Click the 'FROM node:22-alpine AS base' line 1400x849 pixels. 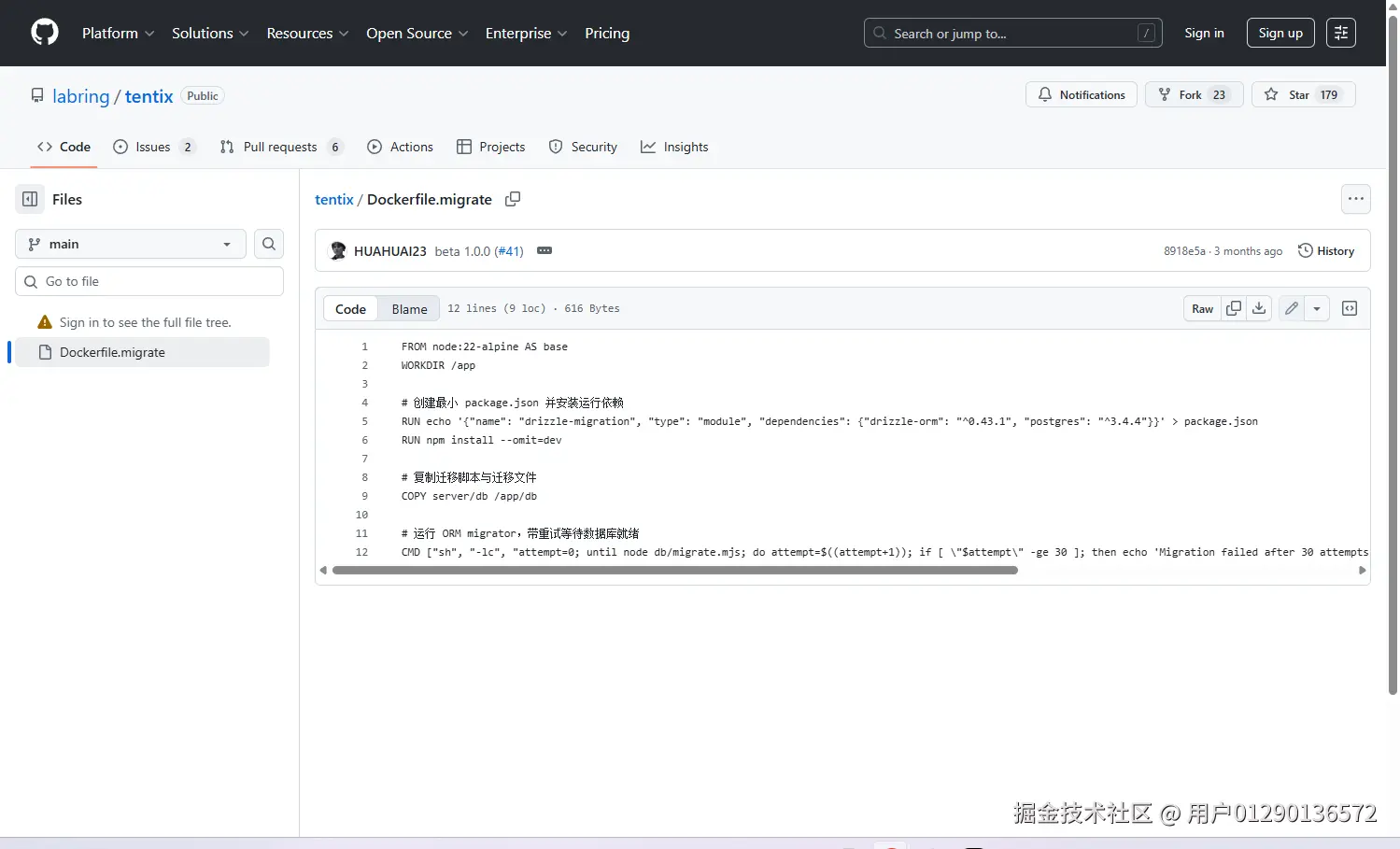[x=485, y=347]
